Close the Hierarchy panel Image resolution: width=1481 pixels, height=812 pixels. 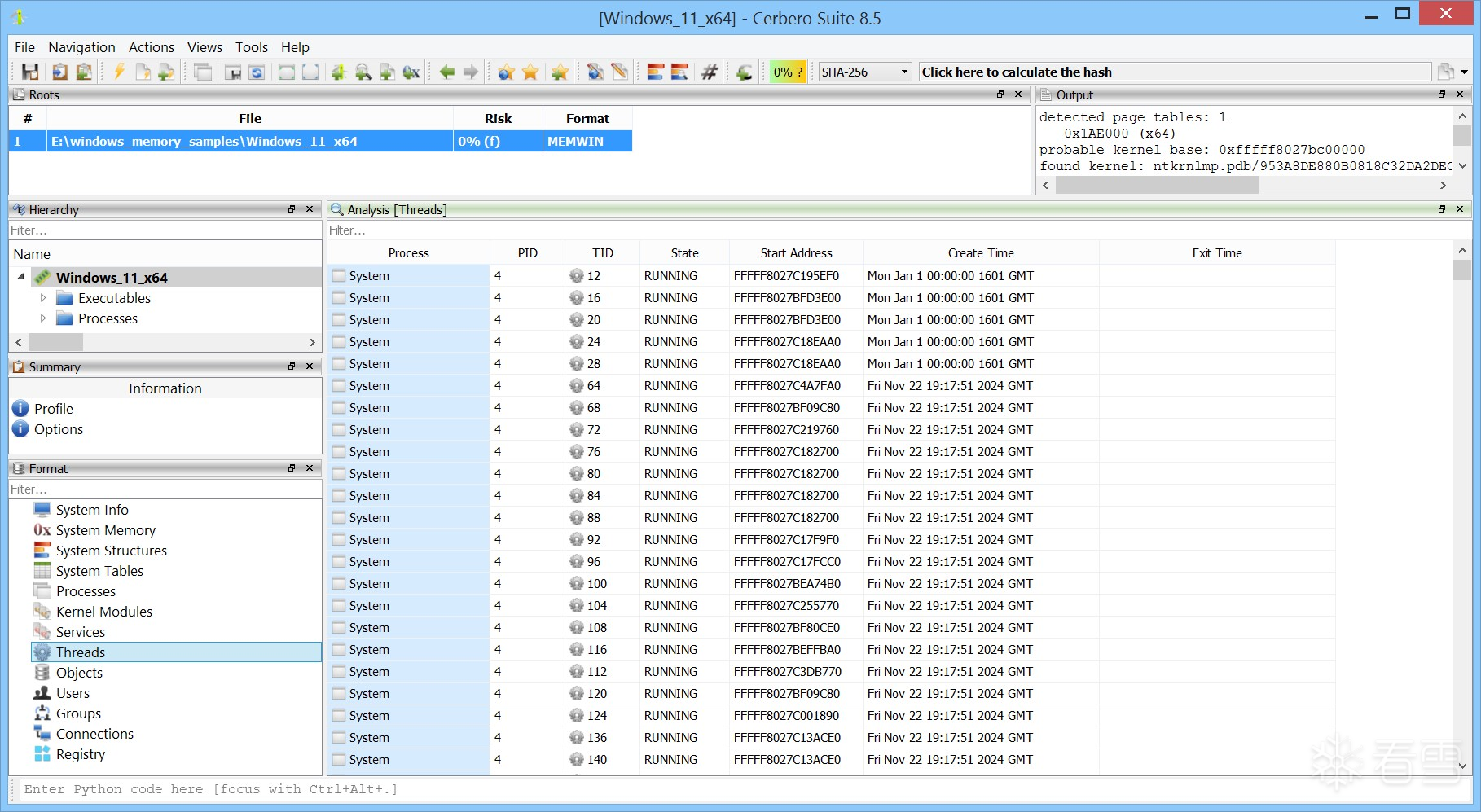310,209
